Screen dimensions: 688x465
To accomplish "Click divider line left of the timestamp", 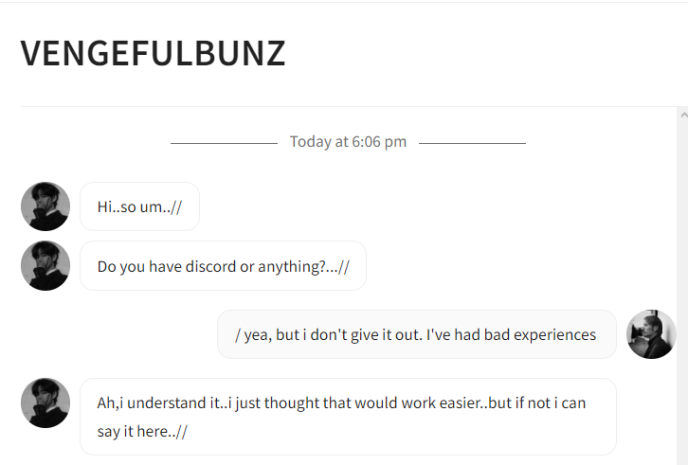I will pyautogui.click(x=224, y=143).
